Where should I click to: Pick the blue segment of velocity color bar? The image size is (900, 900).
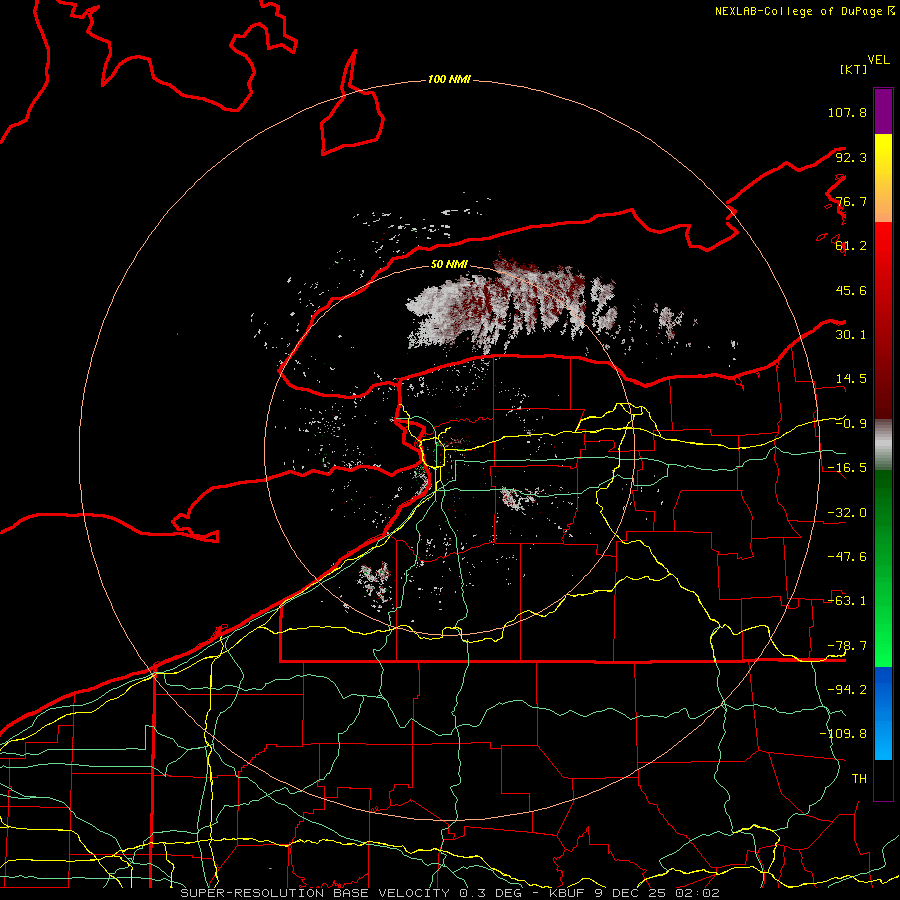(x=883, y=713)
